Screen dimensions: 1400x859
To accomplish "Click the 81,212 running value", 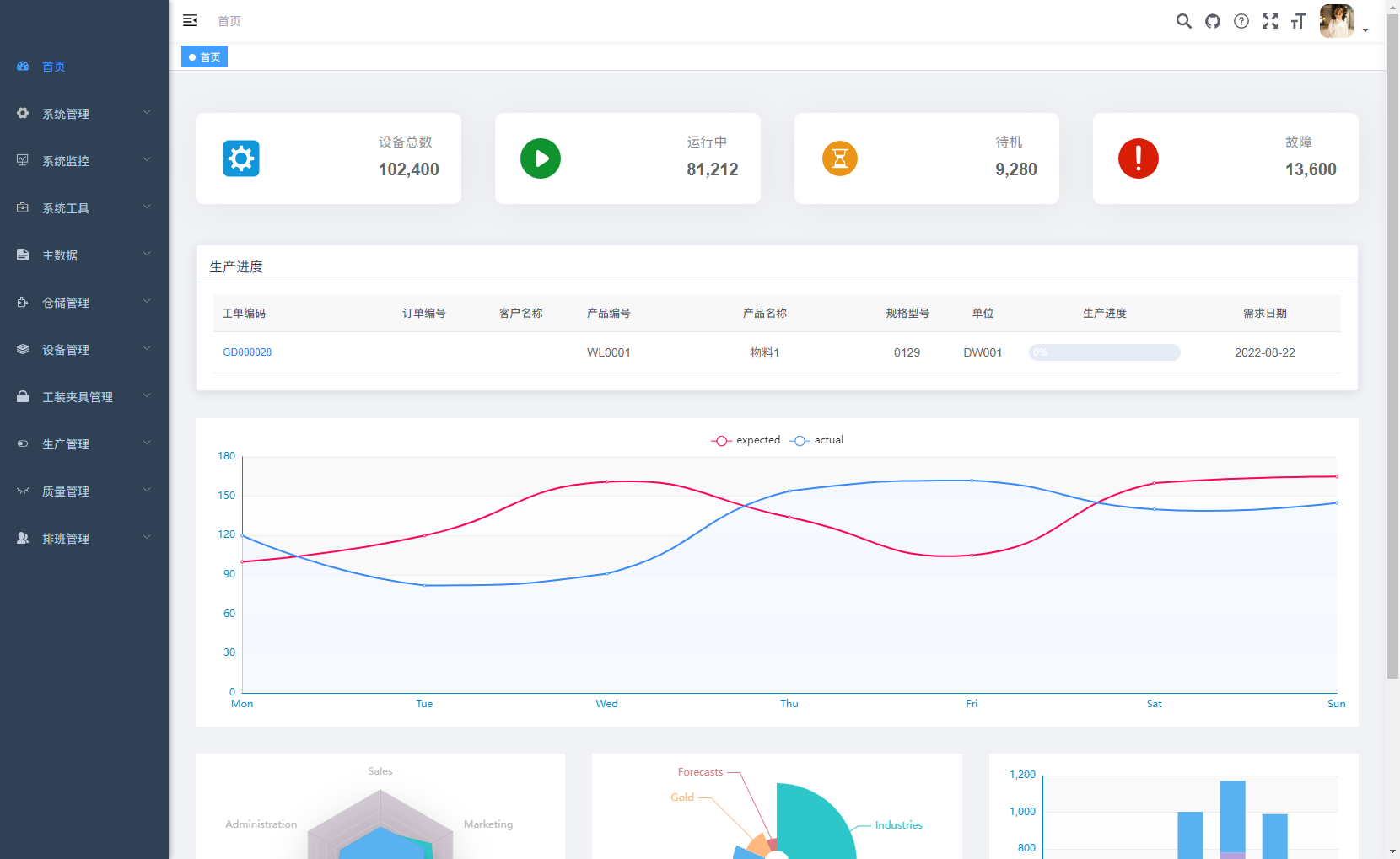I will 713,169.
